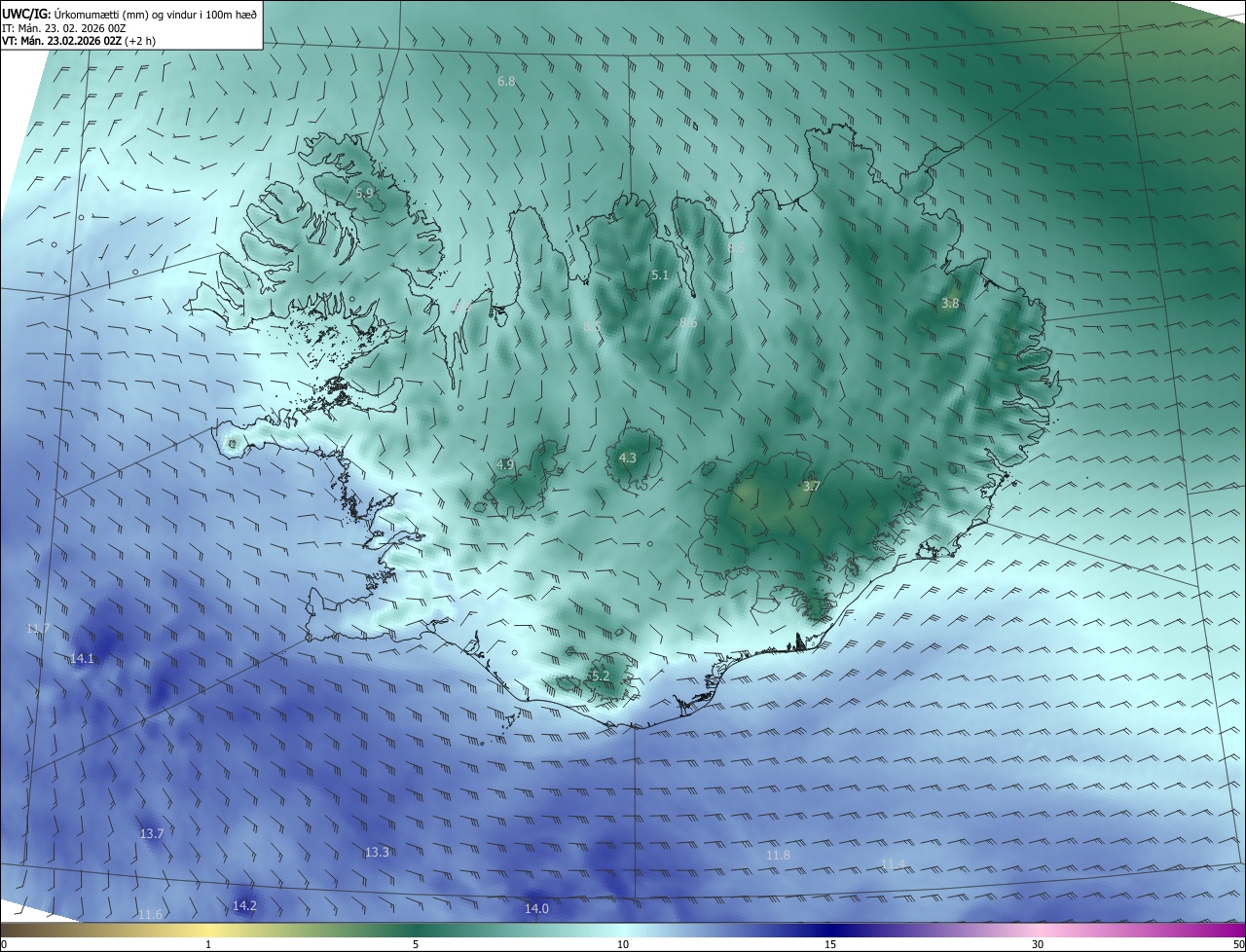Screen dimensions: 1246x952
Task: Click the VT valid time line
Action: click(x=78, y=41)
